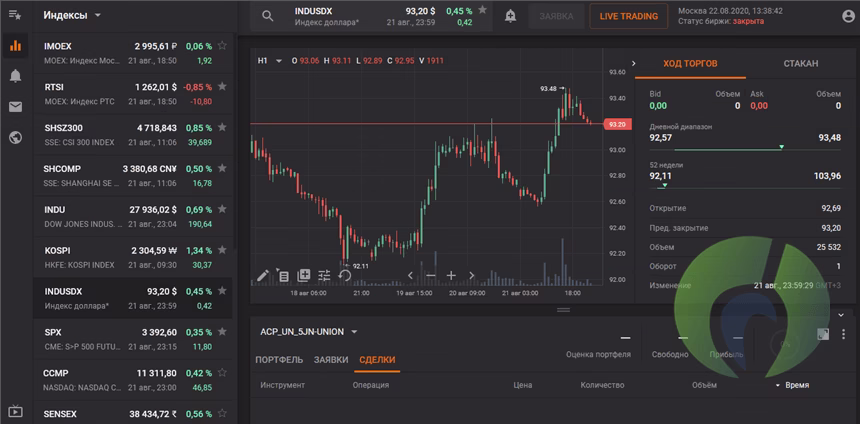Open the portfolio panel three-dot menu
The image size is (860, 424).
(x=844, y=334)
